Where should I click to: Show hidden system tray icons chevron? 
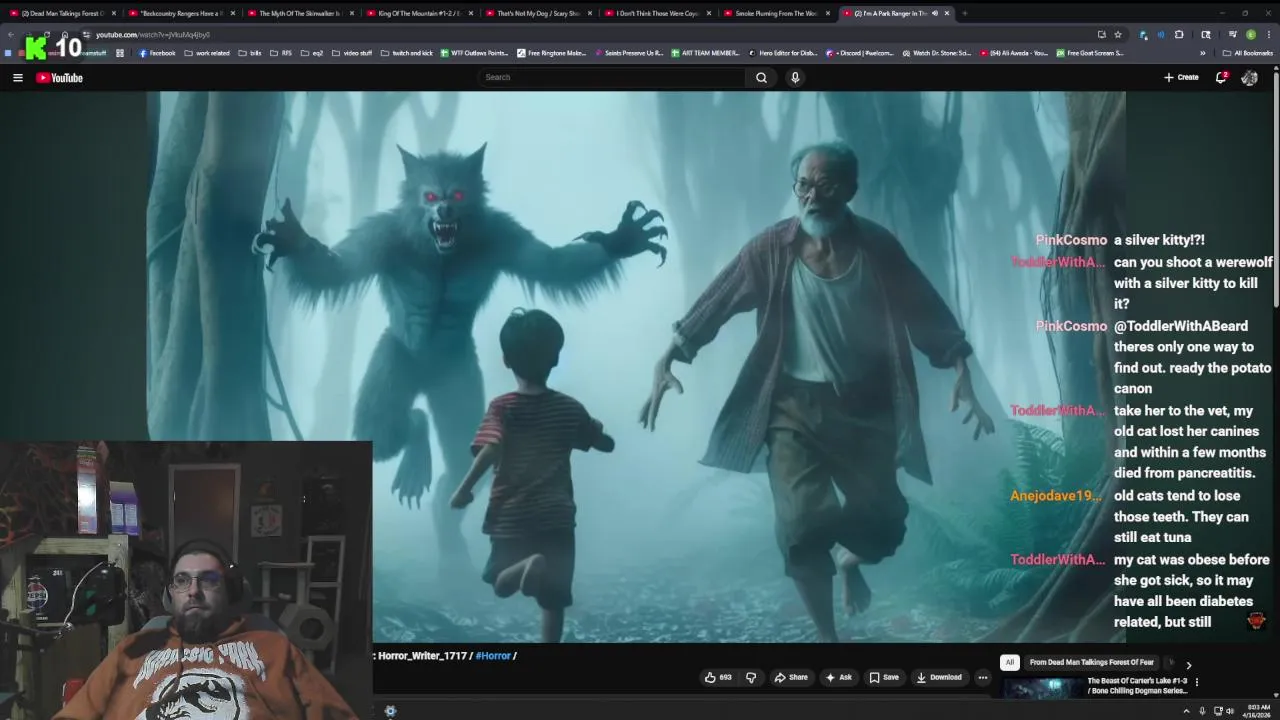[x=1186, y=711]
